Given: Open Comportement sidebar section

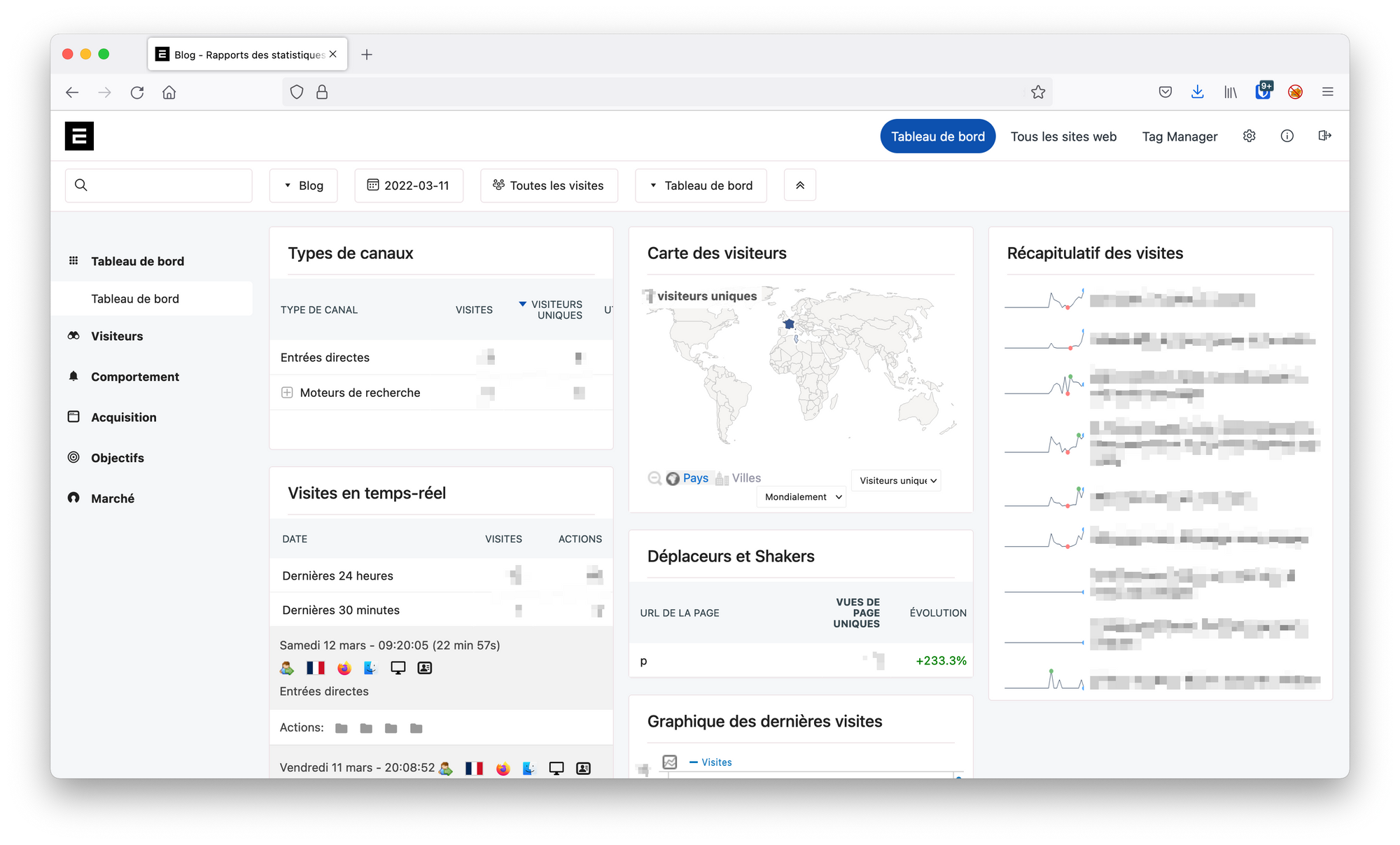Looking at the screenshot, I should point(135,377).
